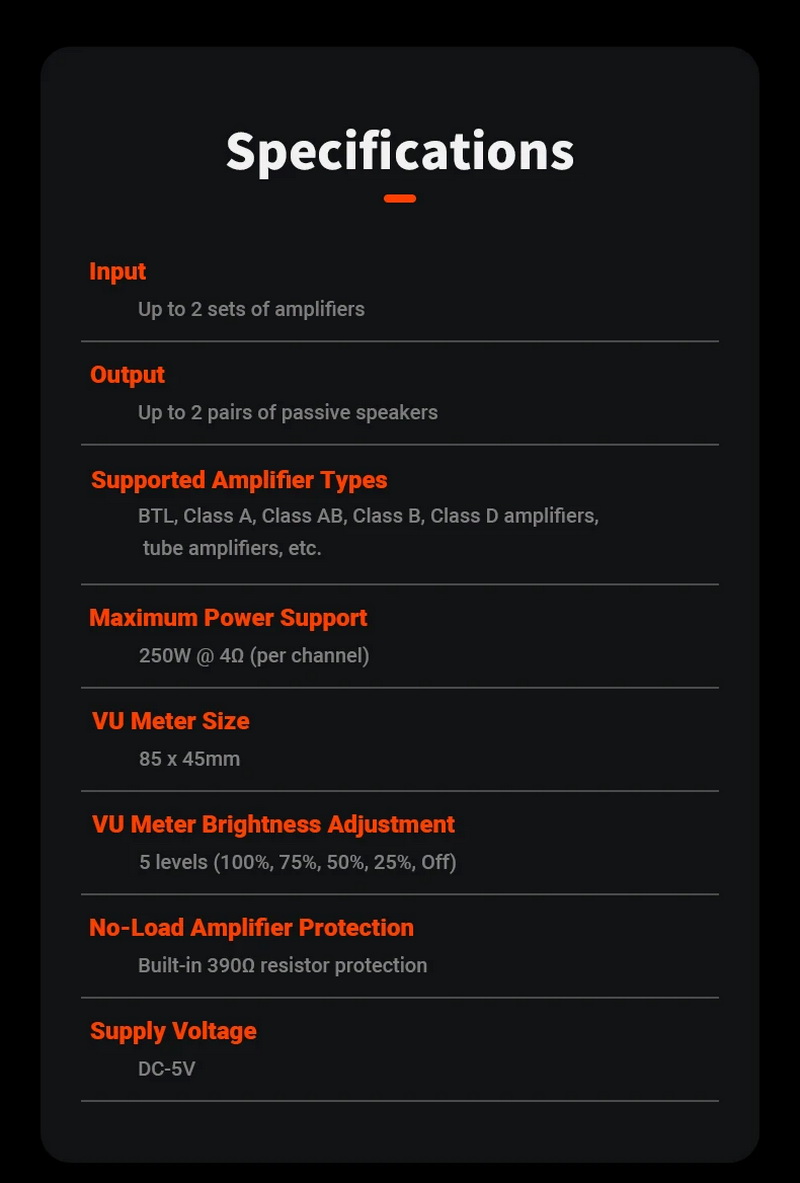Click 'Built-in 390Ω resistor protection' text
800x1183 pixels.
282,965
